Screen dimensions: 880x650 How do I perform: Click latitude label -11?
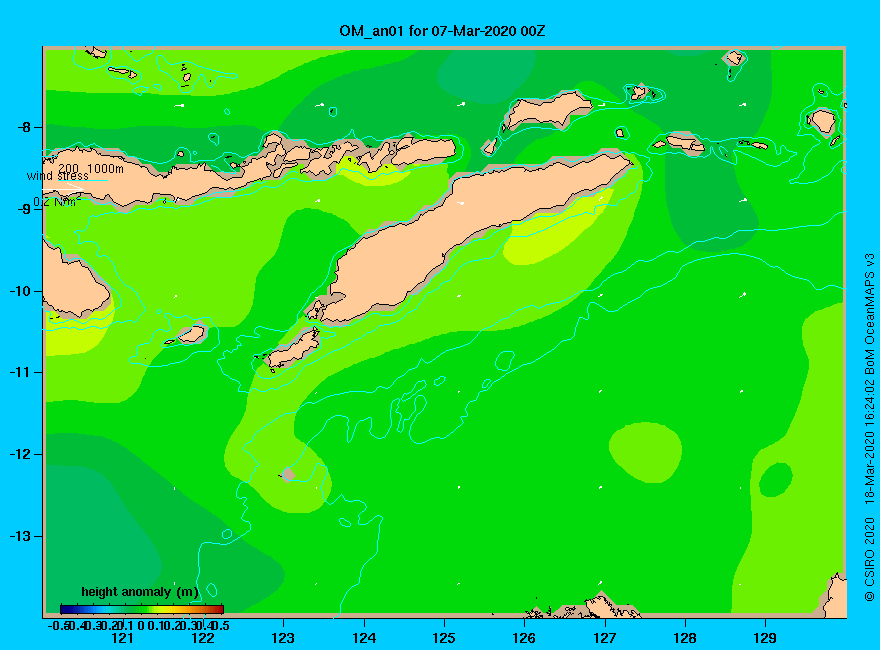pyautogui.click(x=21, y=372)
